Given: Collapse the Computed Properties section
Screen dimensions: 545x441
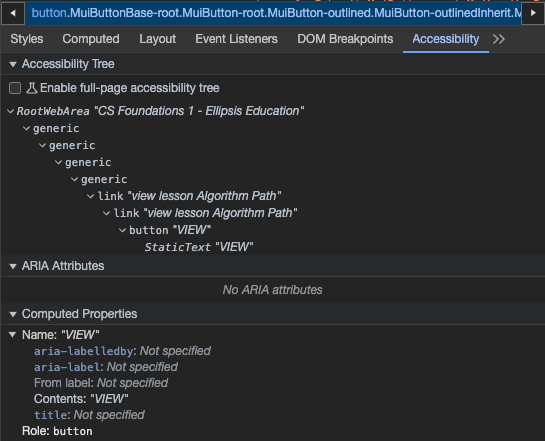Looking at the screenshot, I should [13, 315].
